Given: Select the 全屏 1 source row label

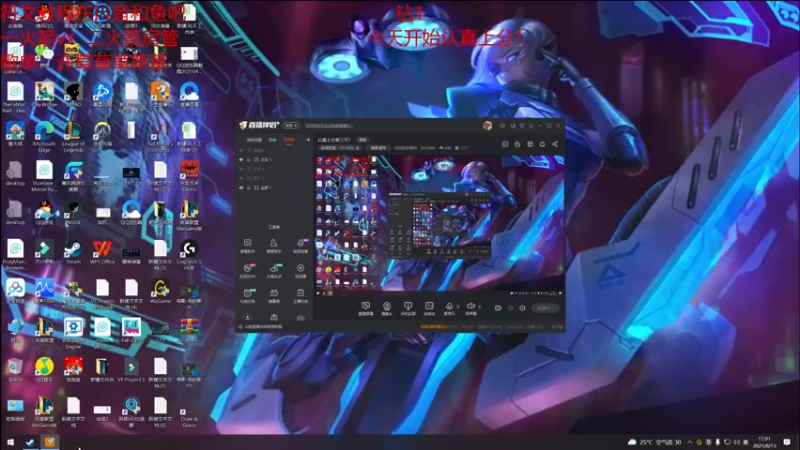Looking at the screenshot, I should click(266, 188).
